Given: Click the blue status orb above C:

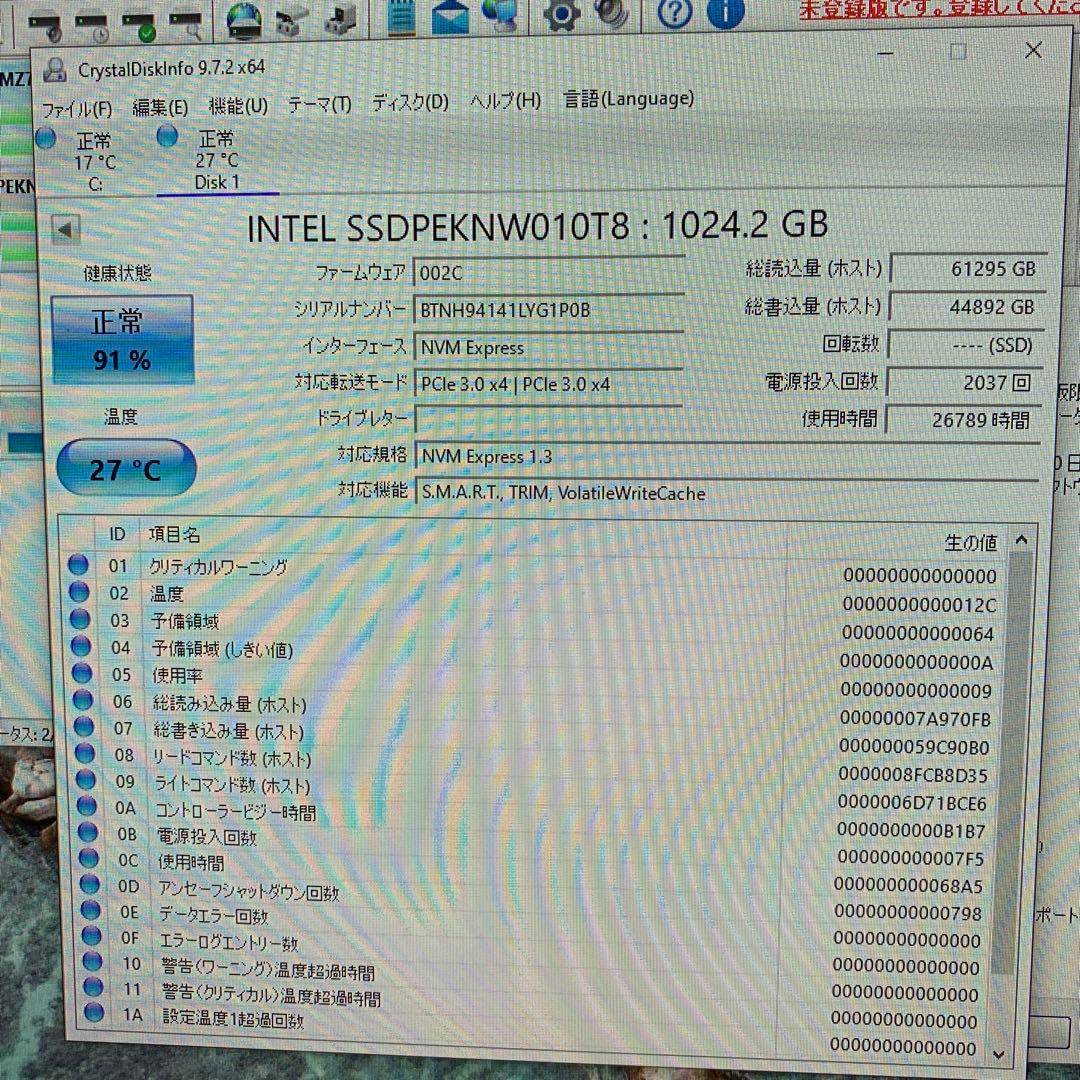Looking at the screenshot, I should (x=46, y=138).
